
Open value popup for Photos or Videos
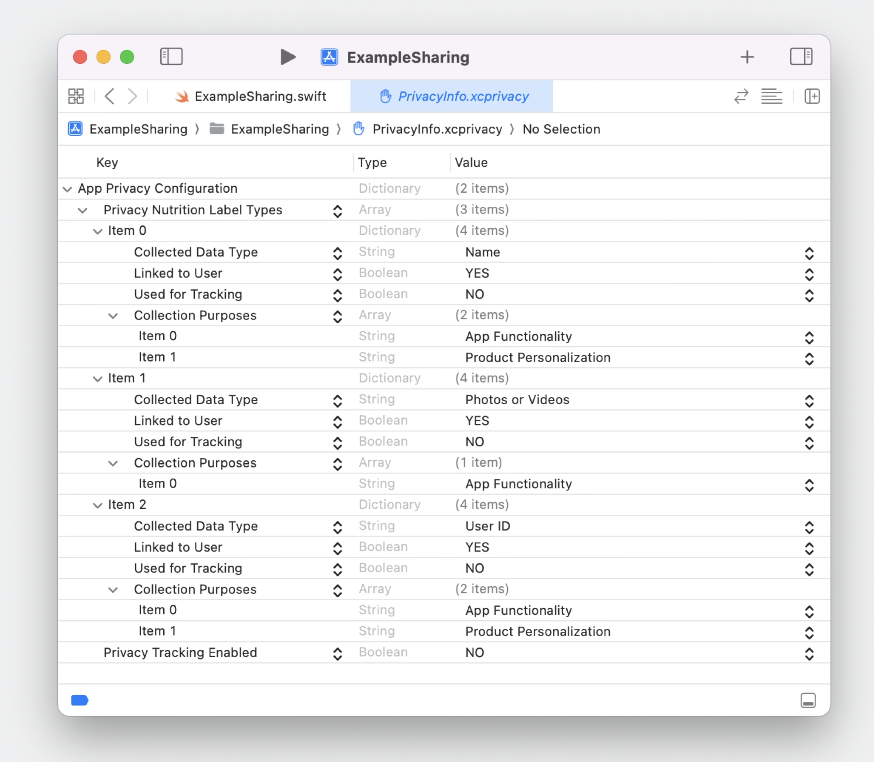point(809,400)
